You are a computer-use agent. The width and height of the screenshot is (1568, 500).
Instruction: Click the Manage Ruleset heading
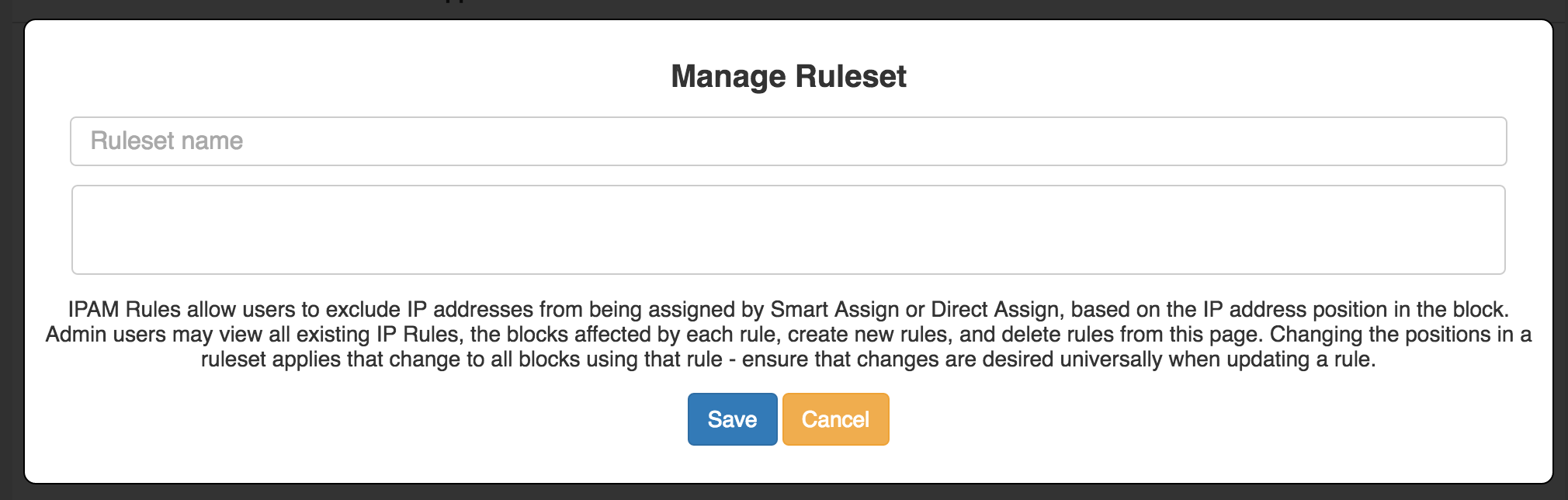[788, 77]
